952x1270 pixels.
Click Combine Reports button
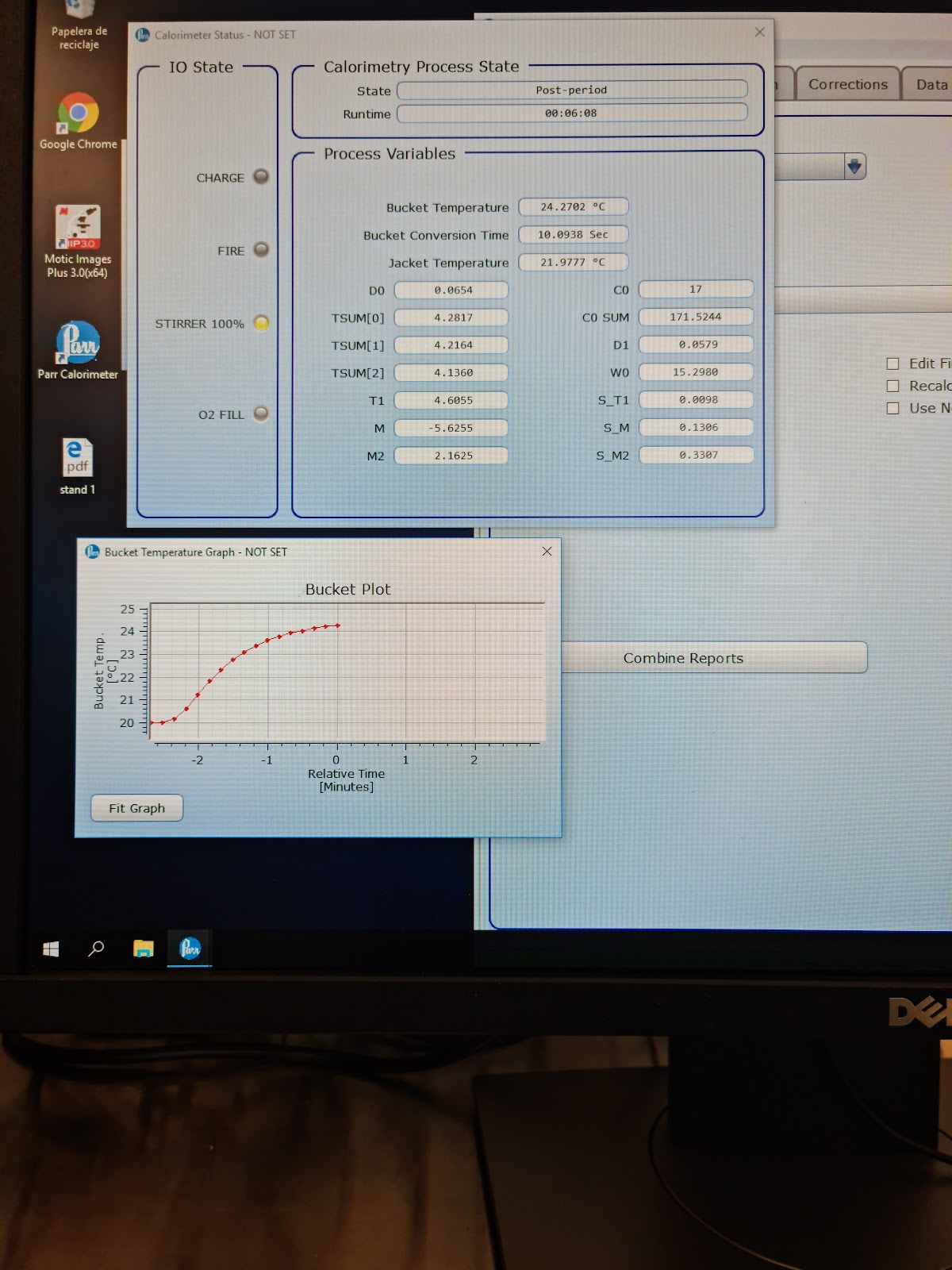714,658
